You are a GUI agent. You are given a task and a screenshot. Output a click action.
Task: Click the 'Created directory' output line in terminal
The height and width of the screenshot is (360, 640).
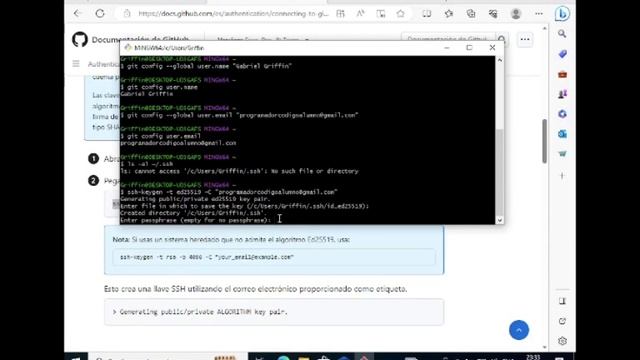193,213
